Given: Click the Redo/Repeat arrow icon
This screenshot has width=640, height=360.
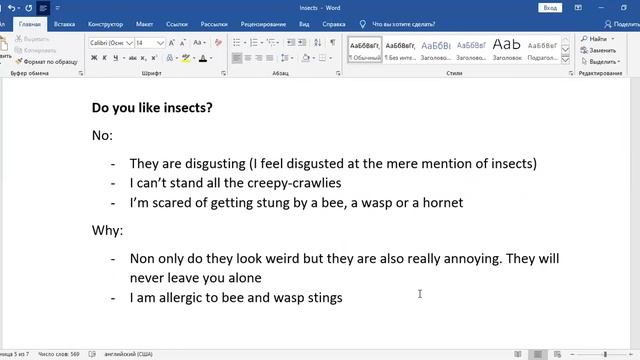Looking at the screenshot, I should (29, 8).
